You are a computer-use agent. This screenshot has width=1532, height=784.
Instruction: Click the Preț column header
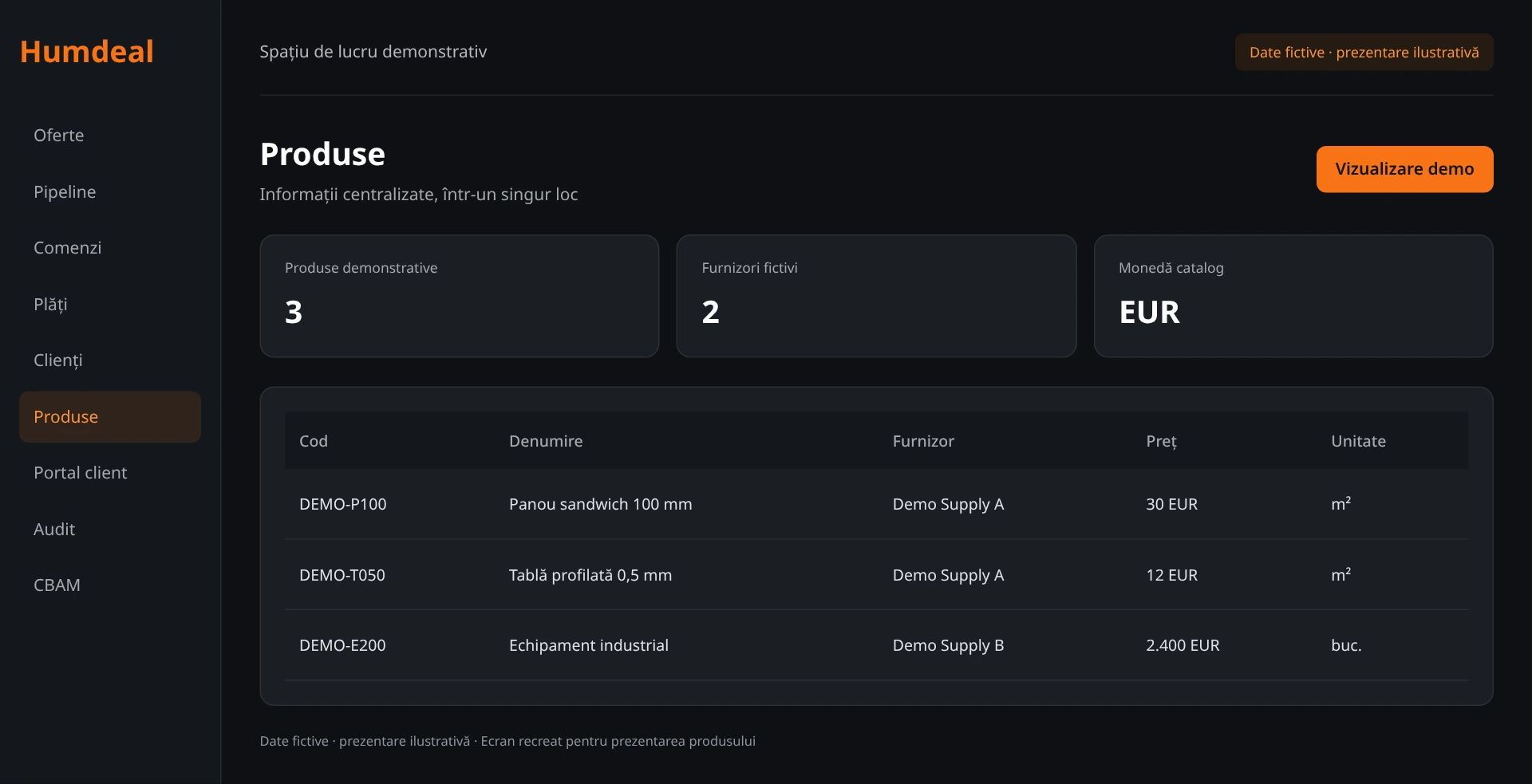click(1161, 442)
